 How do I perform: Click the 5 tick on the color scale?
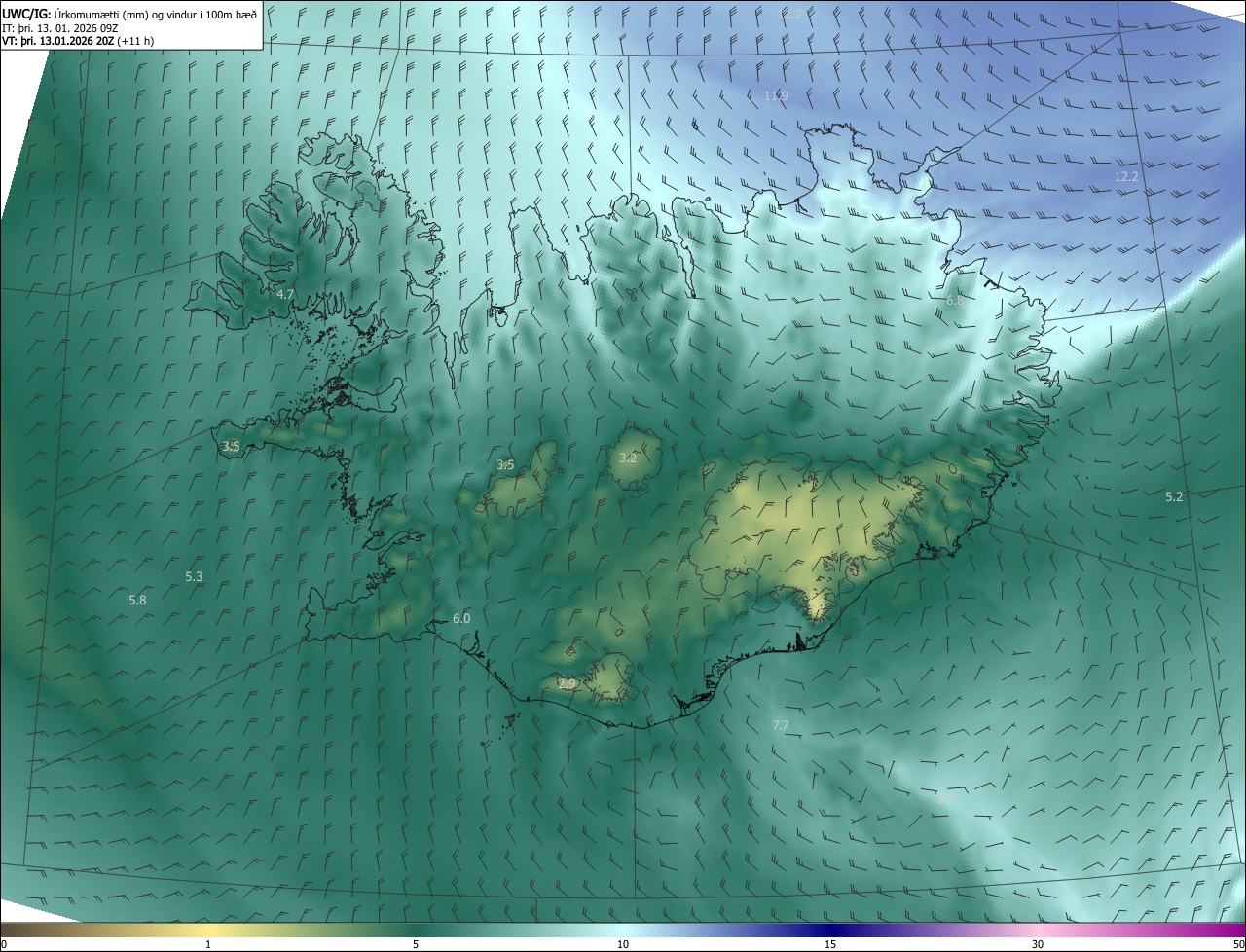(416, 944)
